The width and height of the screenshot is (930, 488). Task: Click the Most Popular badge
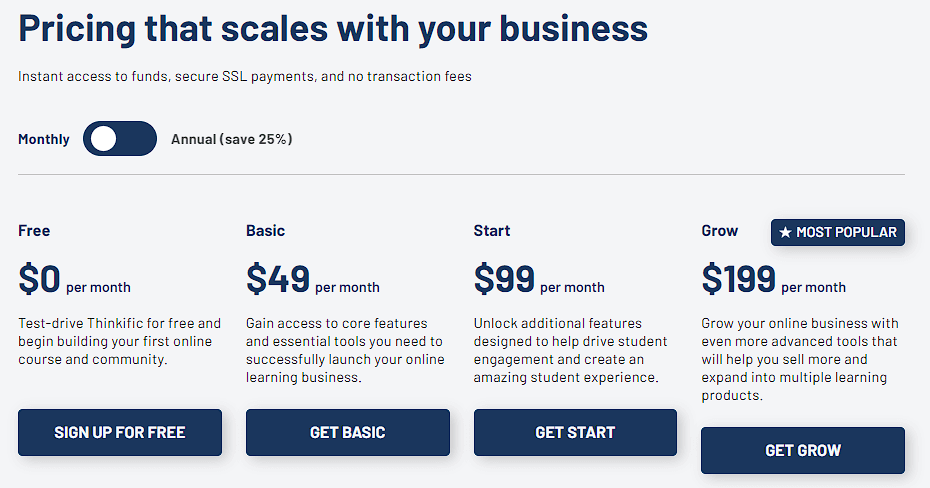coord(838,232)
